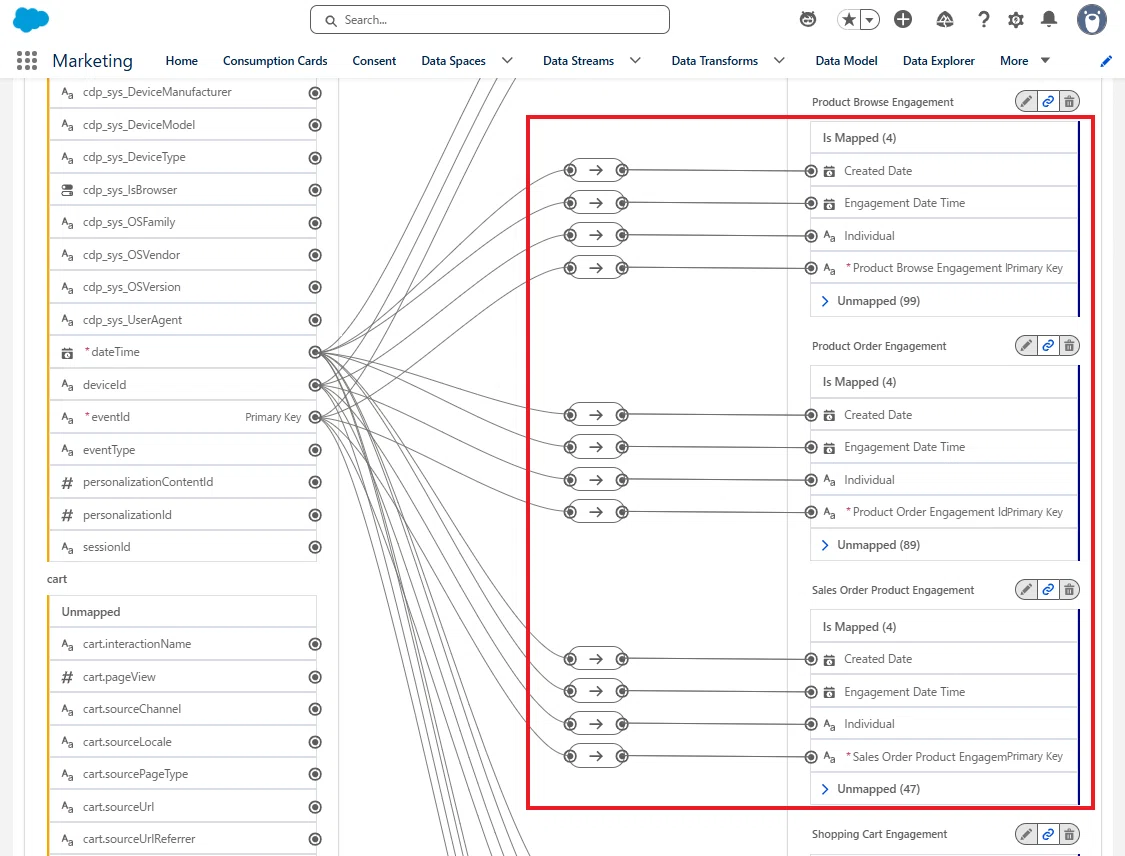The image size is (1125, 856).
Task: Click link icon for Sales Order Product Engagement
Action: pyautogui.click(x=1048, y=590)
